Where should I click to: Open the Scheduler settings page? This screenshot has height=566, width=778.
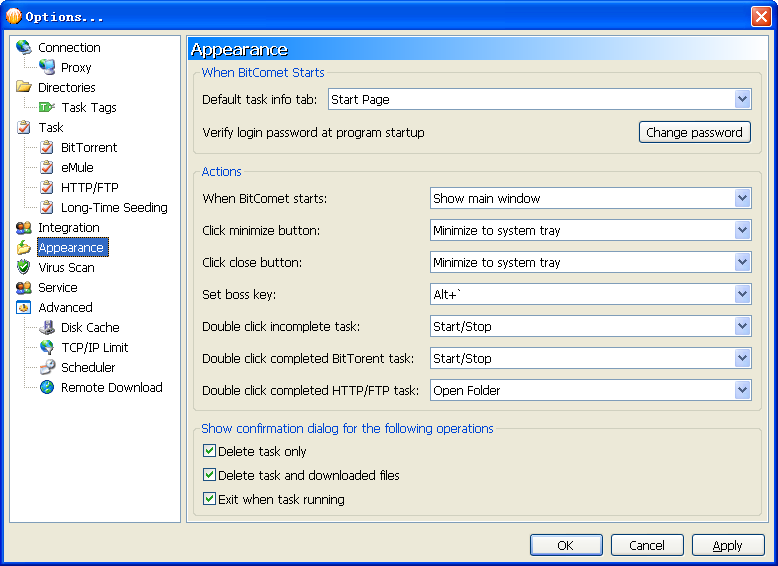click(x=88, y=368)
